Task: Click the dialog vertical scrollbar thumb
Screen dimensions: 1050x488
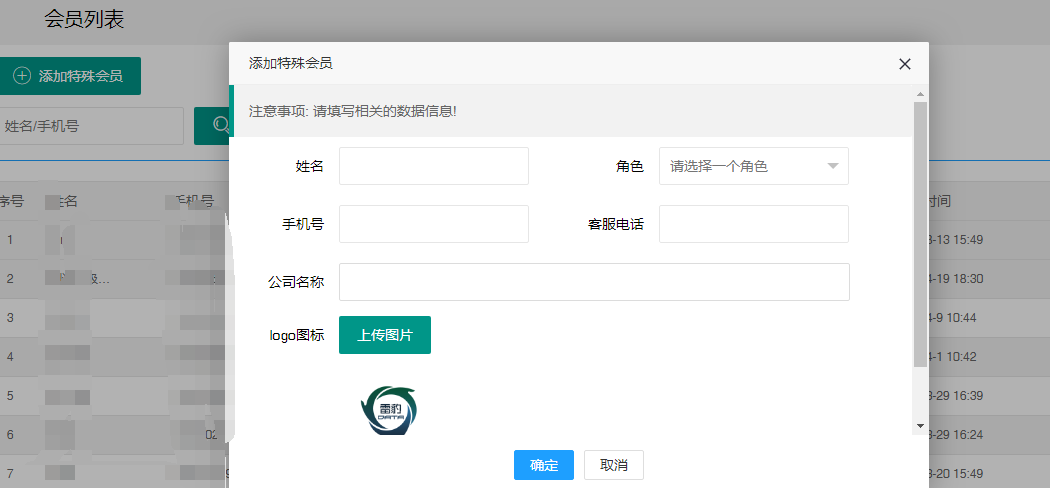Action: pyautogui.click(x=920, y=234)
